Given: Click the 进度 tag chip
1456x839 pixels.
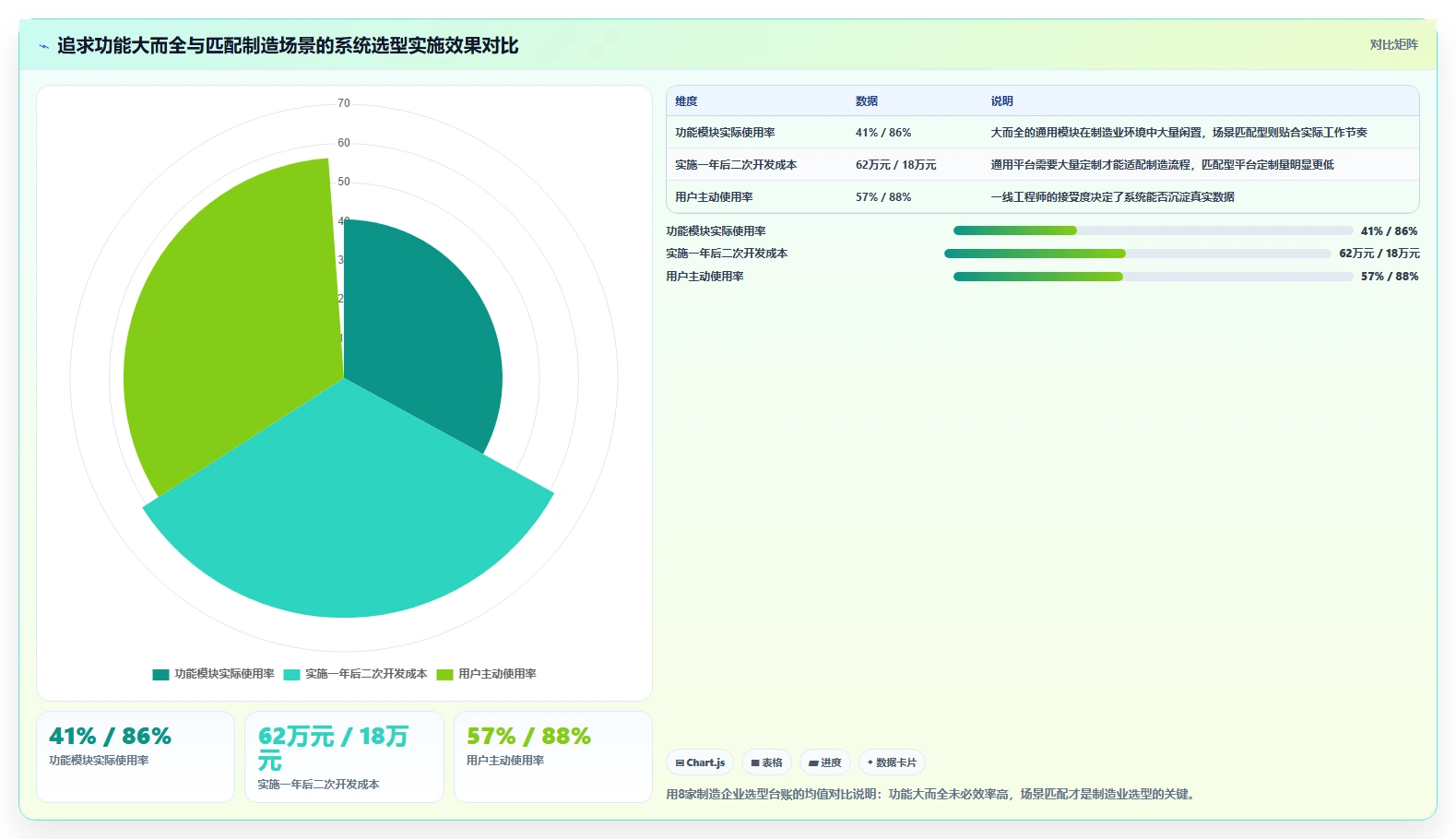Looking at the screenshot, I should pos(825,762).
